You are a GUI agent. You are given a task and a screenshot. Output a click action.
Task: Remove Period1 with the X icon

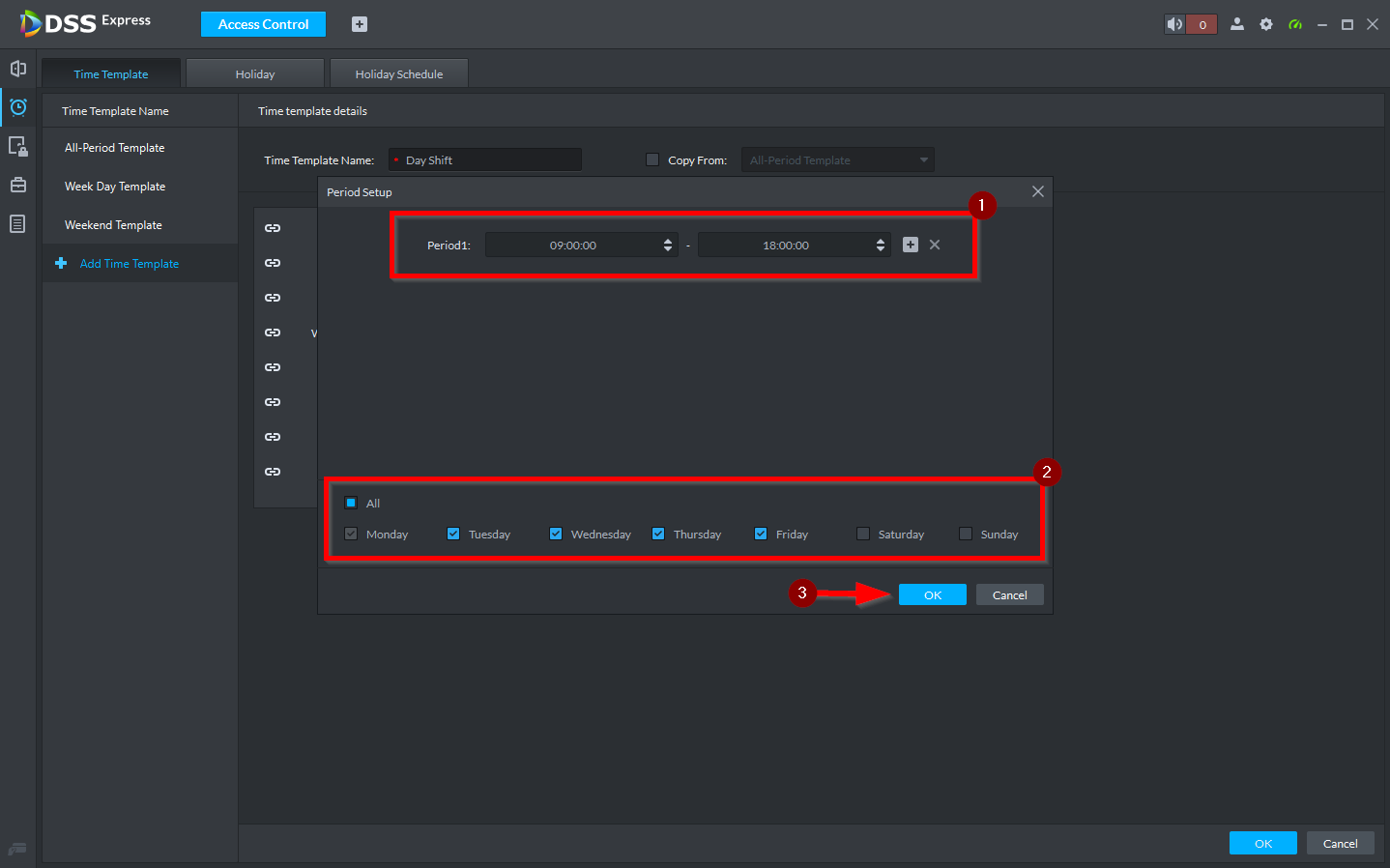pyautogui.click(x=935, y=245)
